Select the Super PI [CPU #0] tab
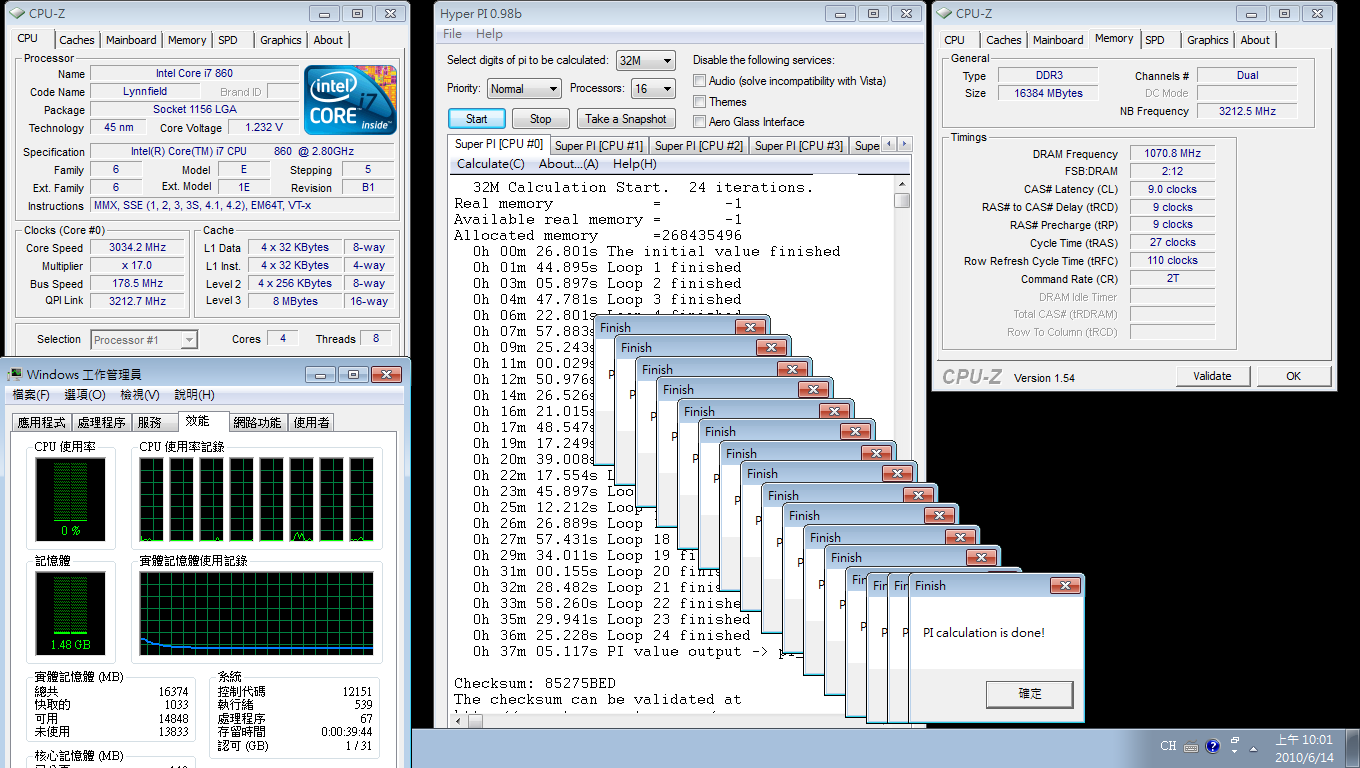 [499, 144]
